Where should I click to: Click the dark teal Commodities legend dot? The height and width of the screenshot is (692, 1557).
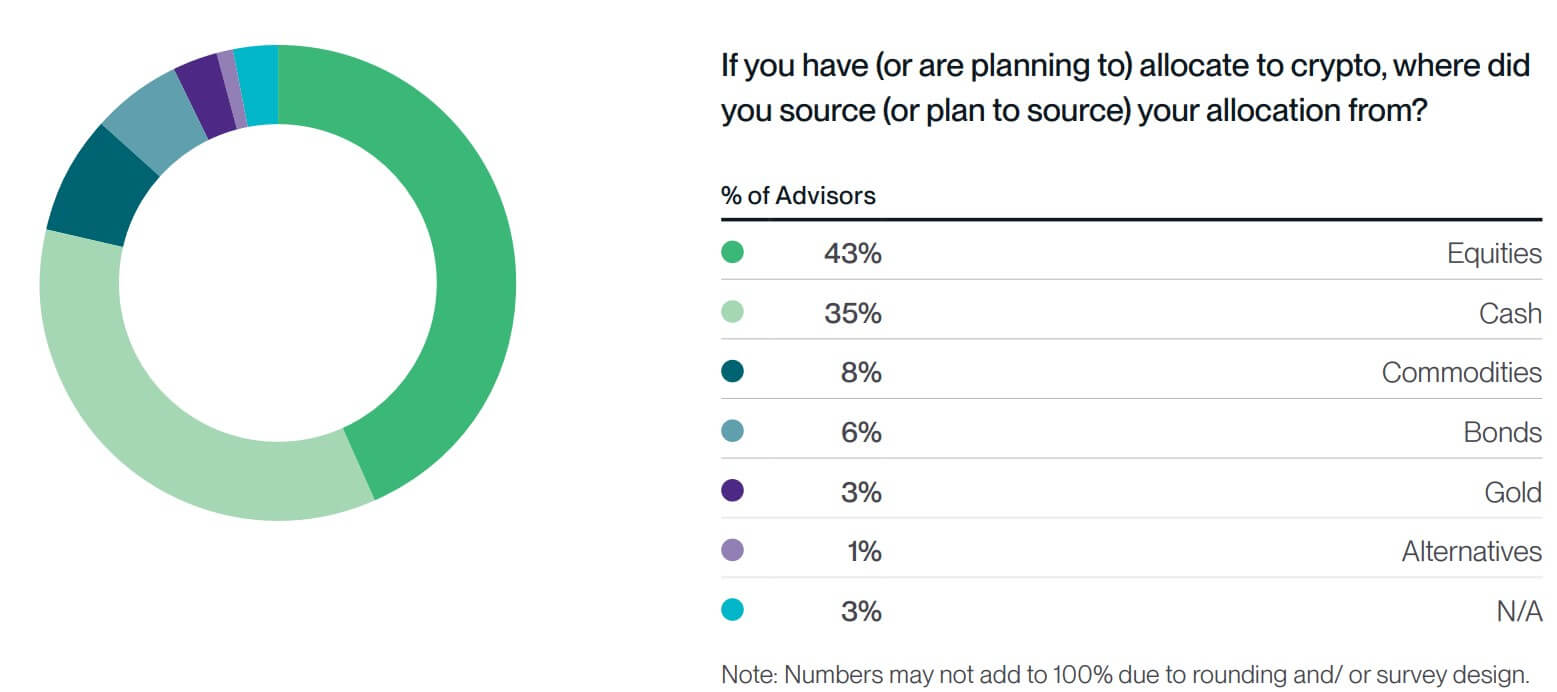(x=732, y=372)
